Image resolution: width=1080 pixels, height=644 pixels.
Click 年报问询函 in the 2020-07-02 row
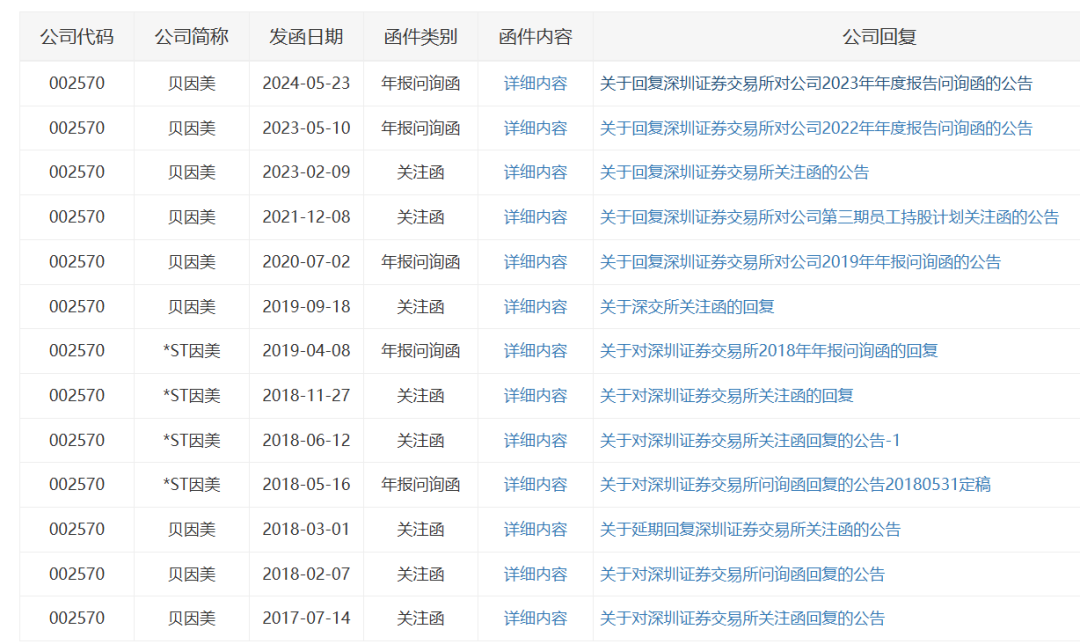pos(420,262)
